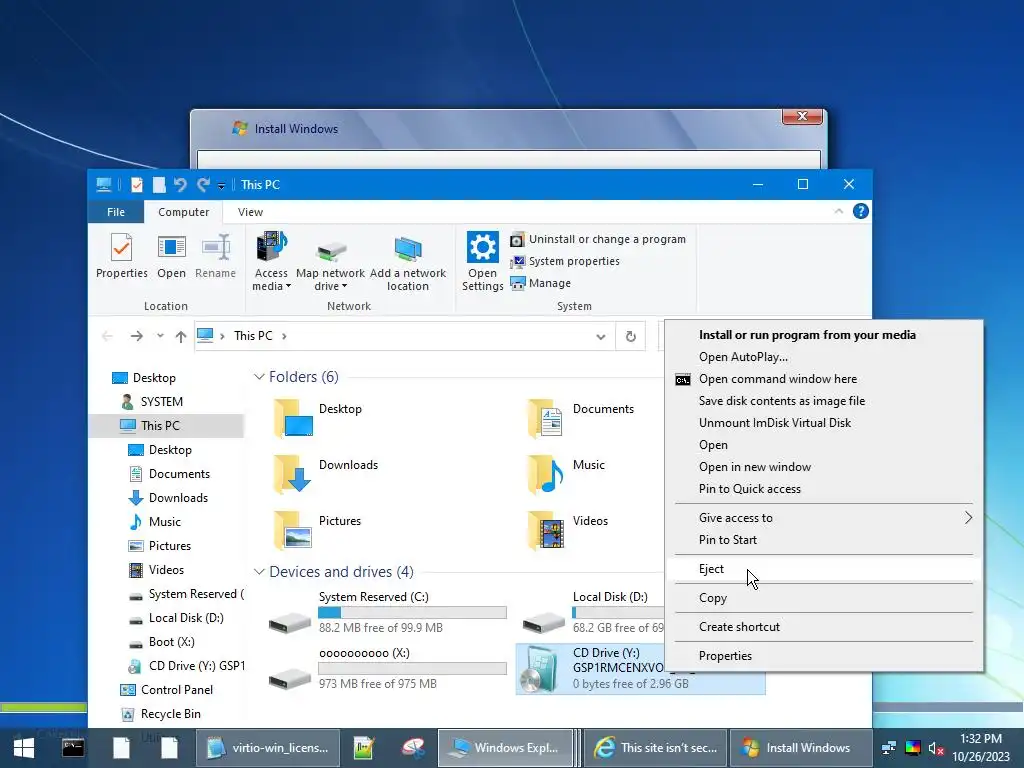Choose Save disk contents as image file

pyautogui.click(x=782, y=401)
